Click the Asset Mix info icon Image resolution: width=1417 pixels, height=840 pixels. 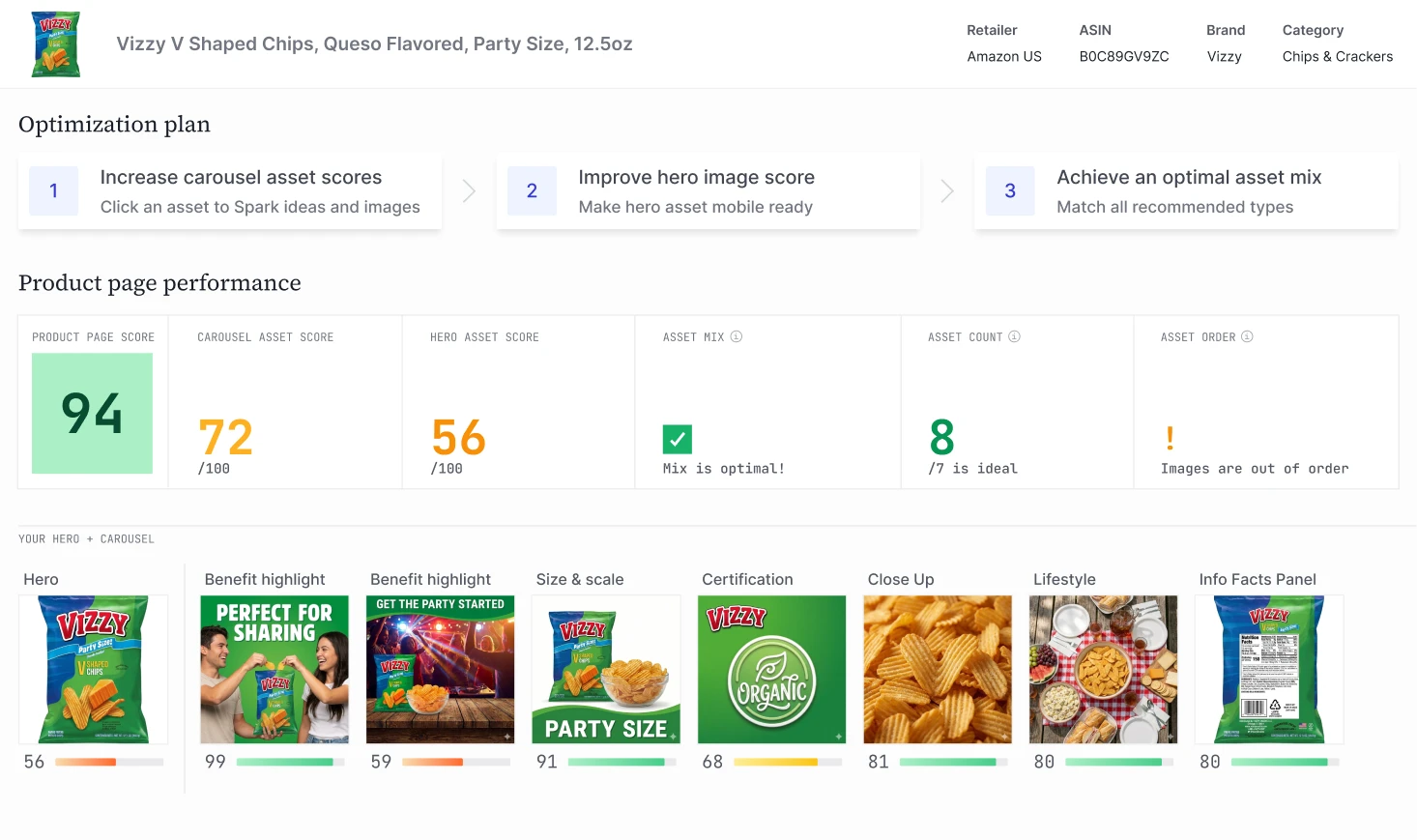pyautogui.click(x=737, y=336)
